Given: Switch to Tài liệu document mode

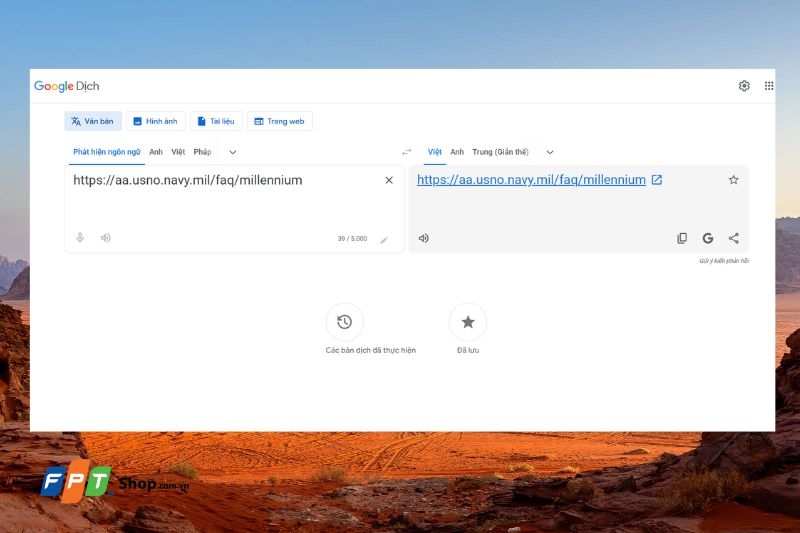Looking at the screenshot, I should tap(216, 121).
